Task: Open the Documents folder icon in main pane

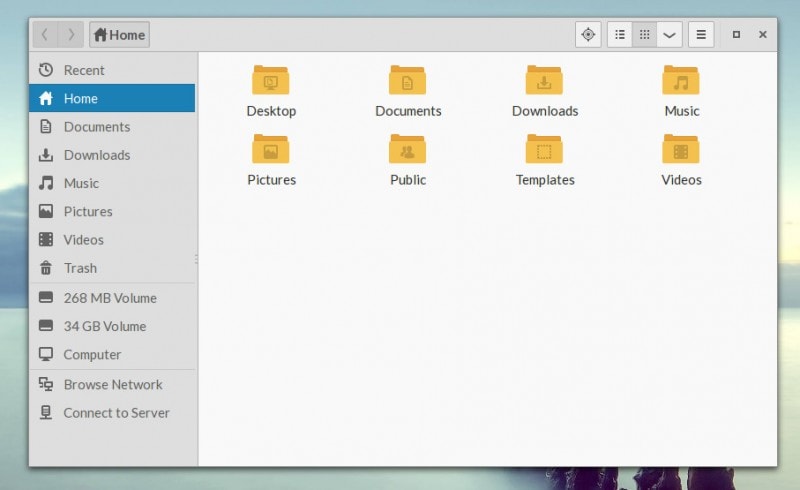Action: coord(407,80)
